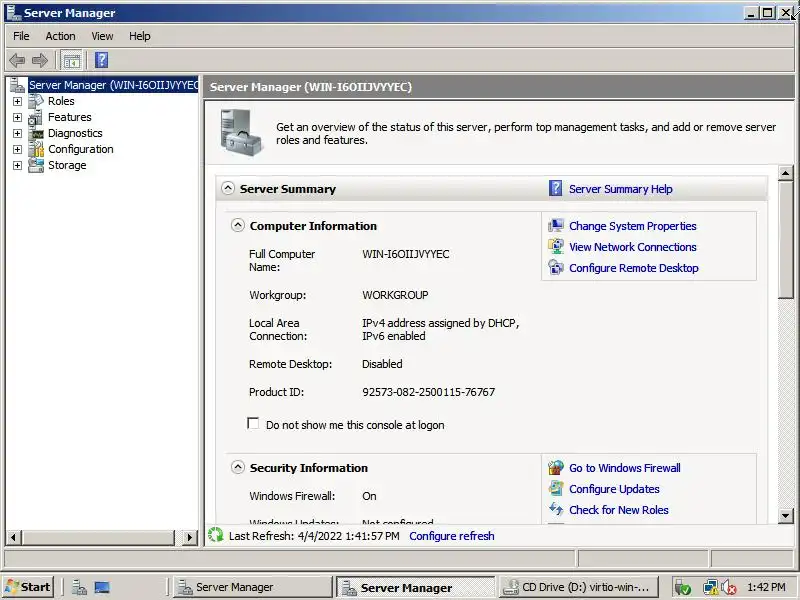Collapse the Security Information section
The height and width of the screenshot is (600, 800).
(x=238, y=467)
